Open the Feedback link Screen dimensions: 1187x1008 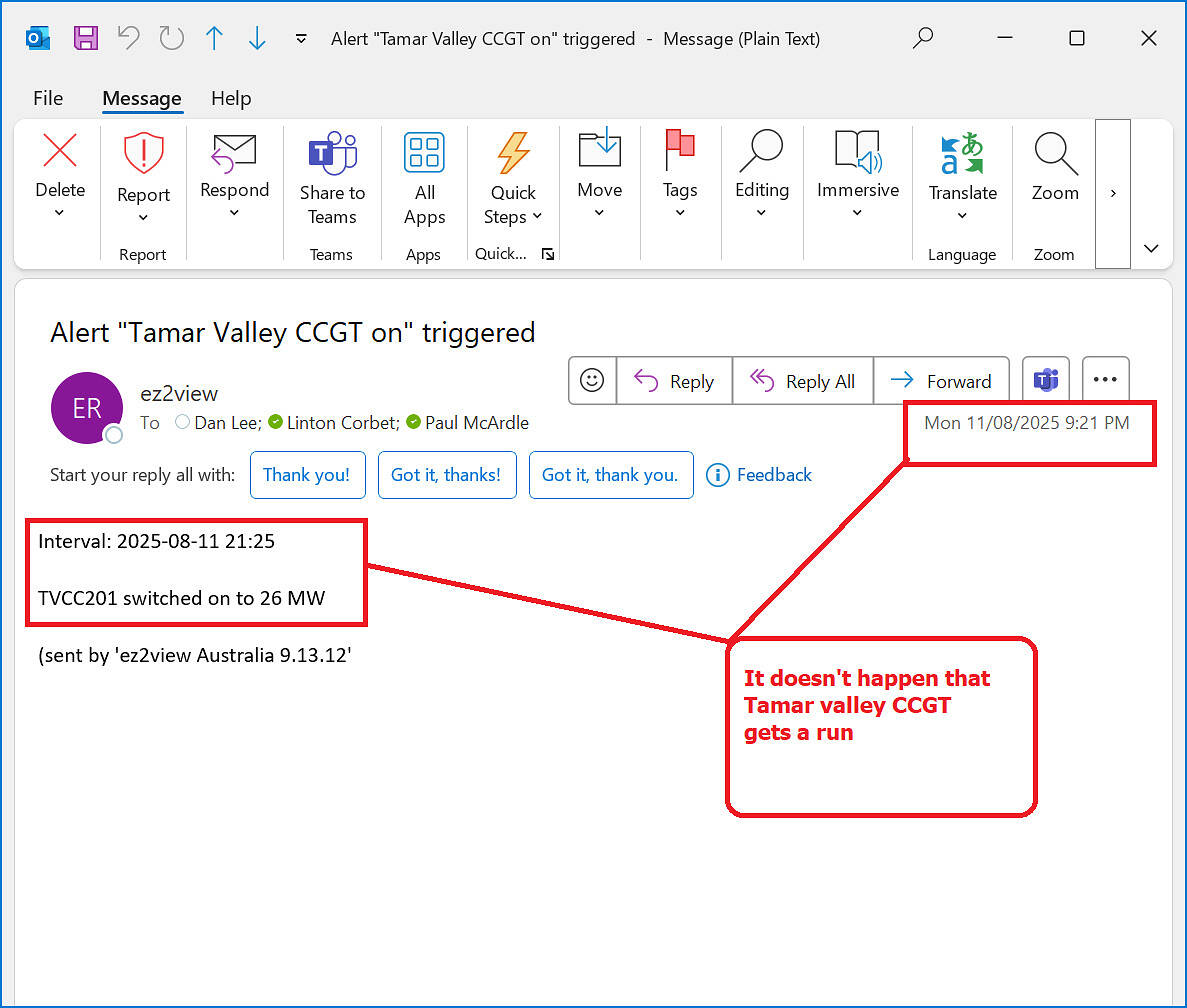click(x=759, y=475)
